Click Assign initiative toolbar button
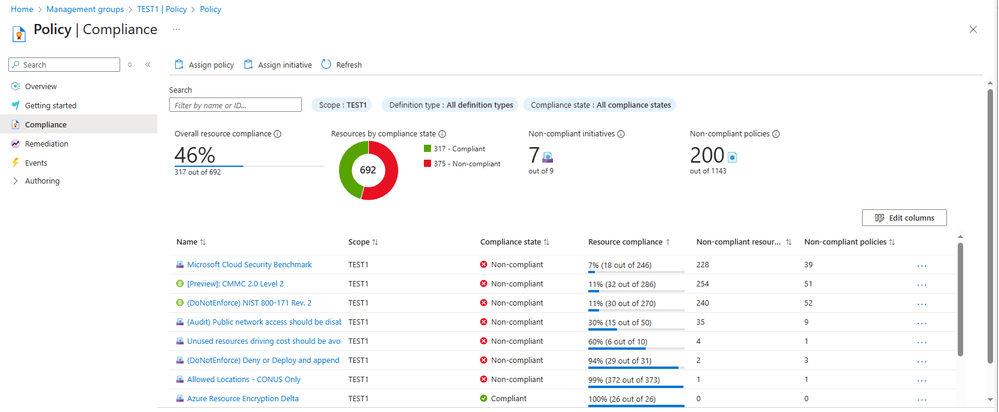 coord(278,65)
